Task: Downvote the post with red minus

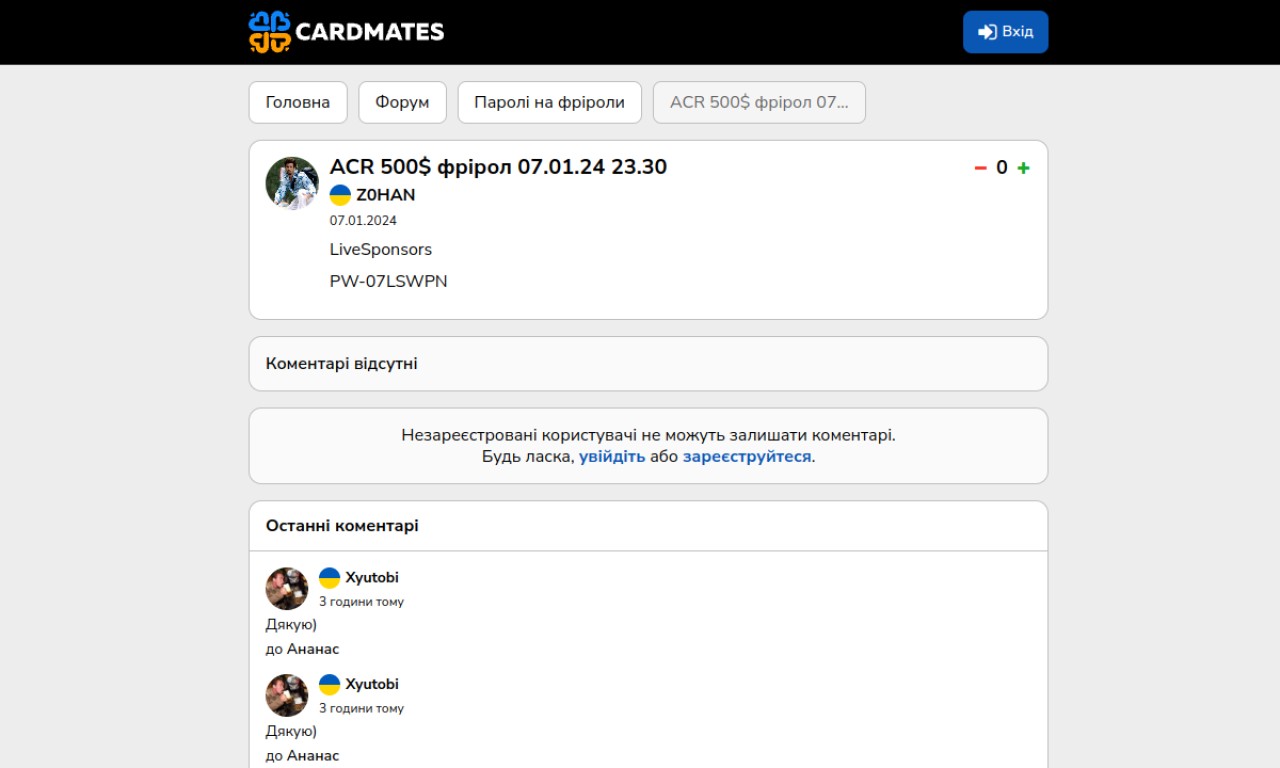Action: click(x=980, y=168)
